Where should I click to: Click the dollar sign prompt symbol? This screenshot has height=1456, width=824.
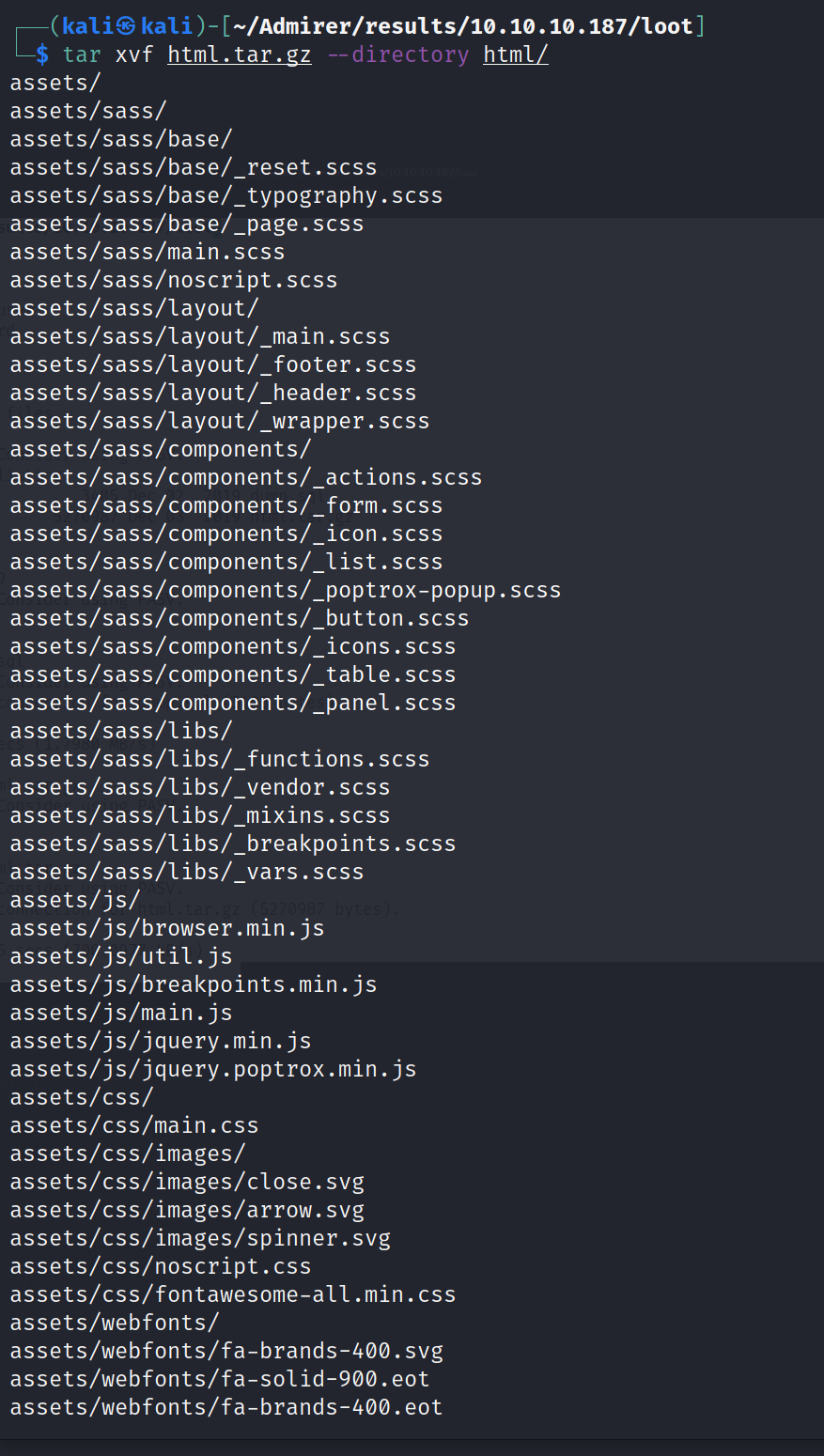click(x=42, y=54)
